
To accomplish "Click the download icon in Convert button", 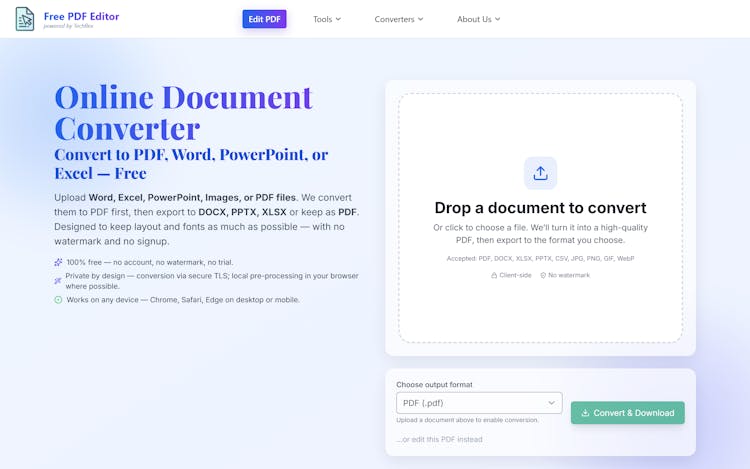I will (x=584, y=413).
